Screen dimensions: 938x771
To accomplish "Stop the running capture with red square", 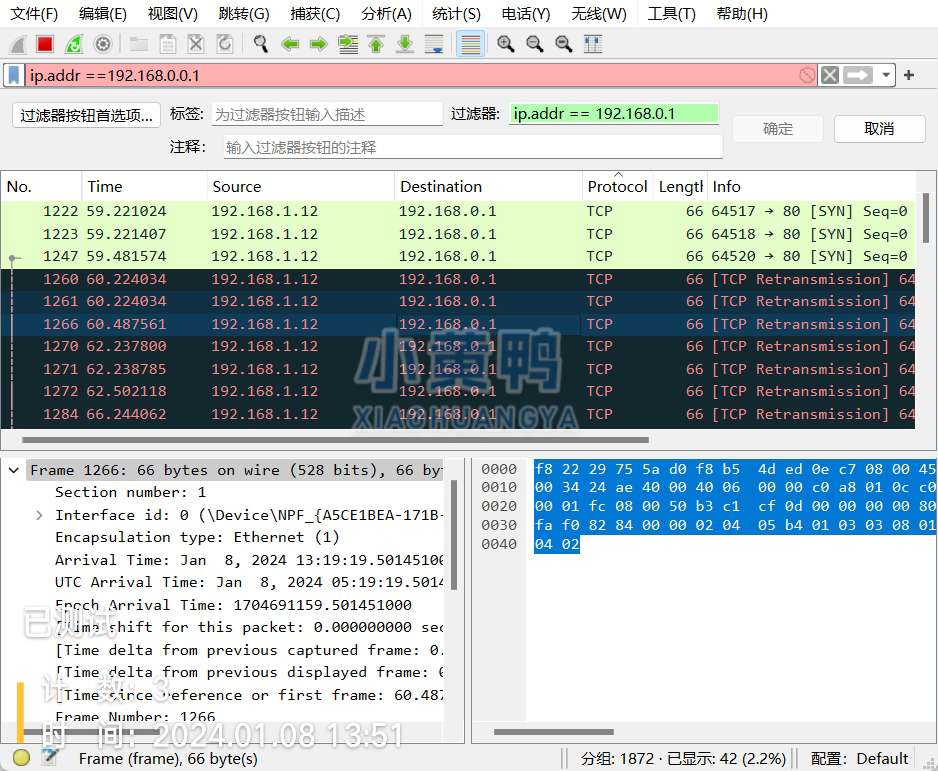I will (45, 44).
